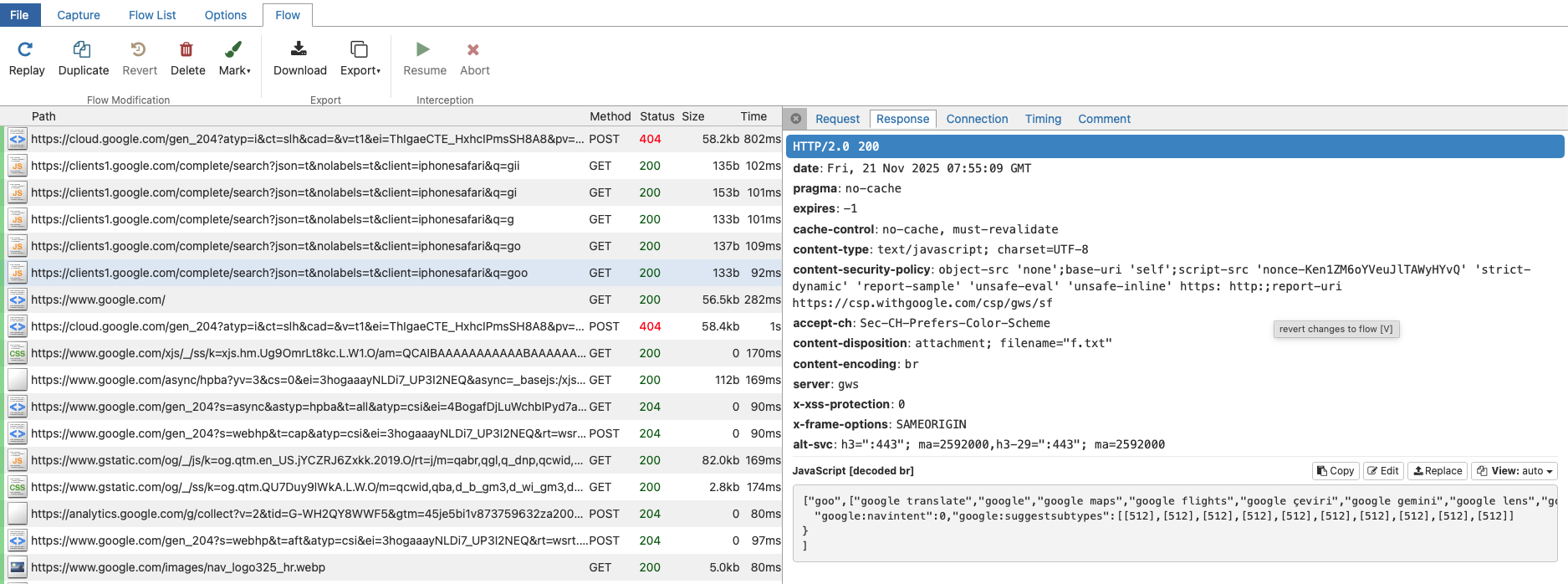Click the Edit button for response body
The width and height of the screenshot is (1568, 584).
tap(1383, 471)
